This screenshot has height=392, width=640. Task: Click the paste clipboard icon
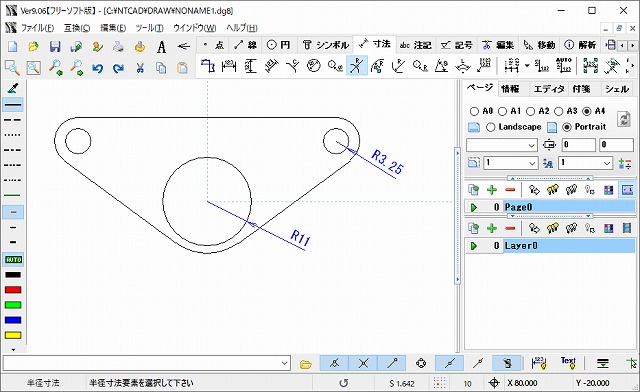click(x=182, y=68)
